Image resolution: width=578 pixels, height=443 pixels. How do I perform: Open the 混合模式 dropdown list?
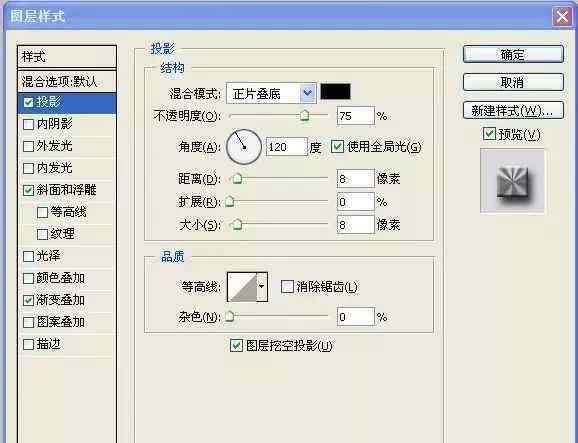271,93
